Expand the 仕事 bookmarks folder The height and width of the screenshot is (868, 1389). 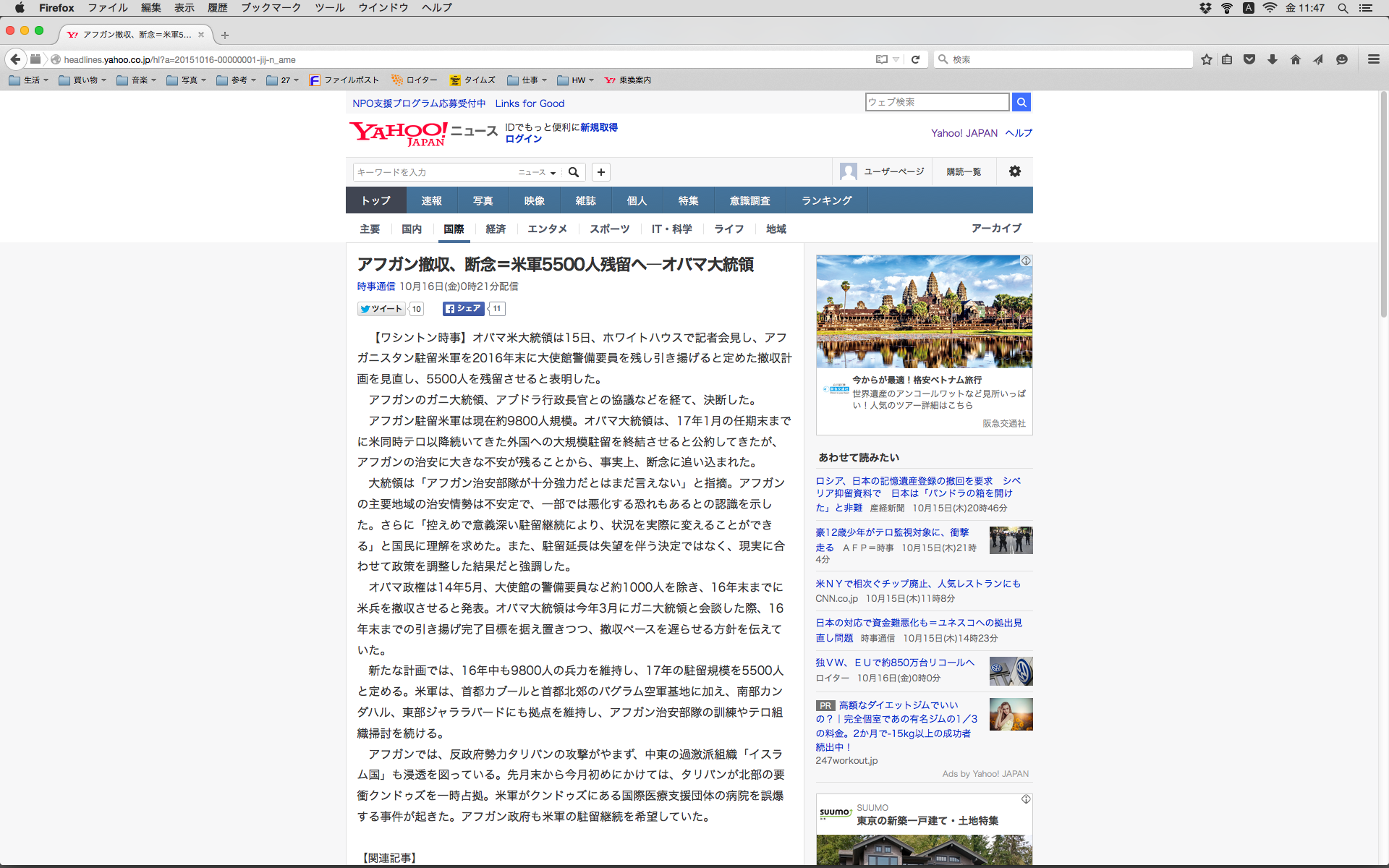527,80
